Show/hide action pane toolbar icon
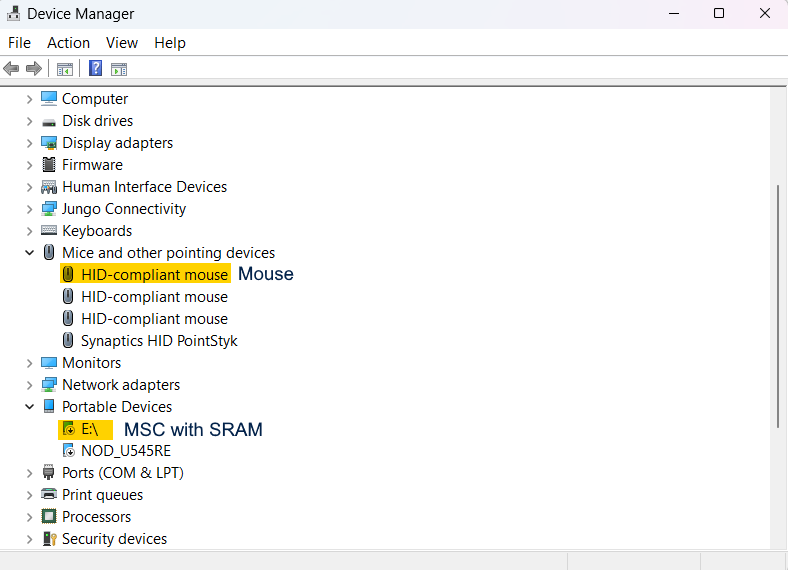The image size is (788, 570). tap(119, 69)
